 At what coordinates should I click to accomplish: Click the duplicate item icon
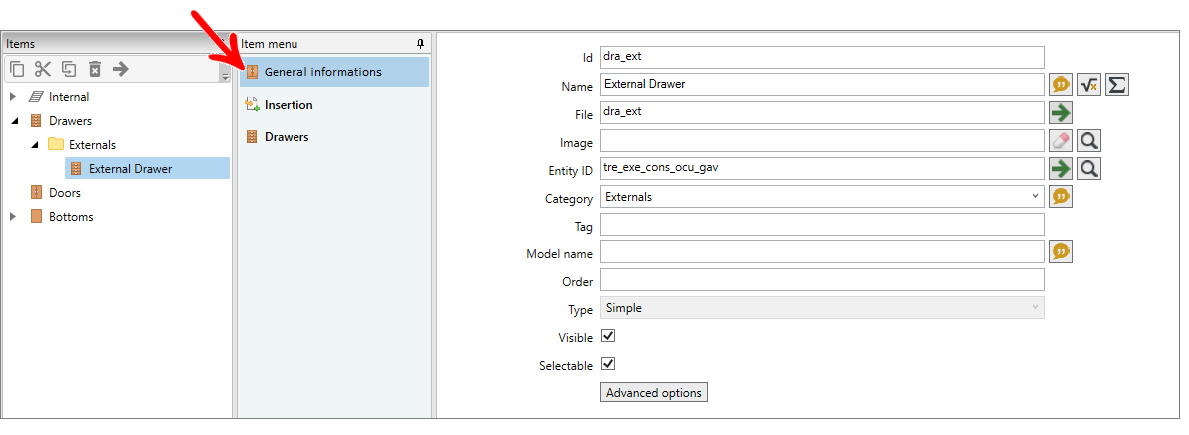69,70
